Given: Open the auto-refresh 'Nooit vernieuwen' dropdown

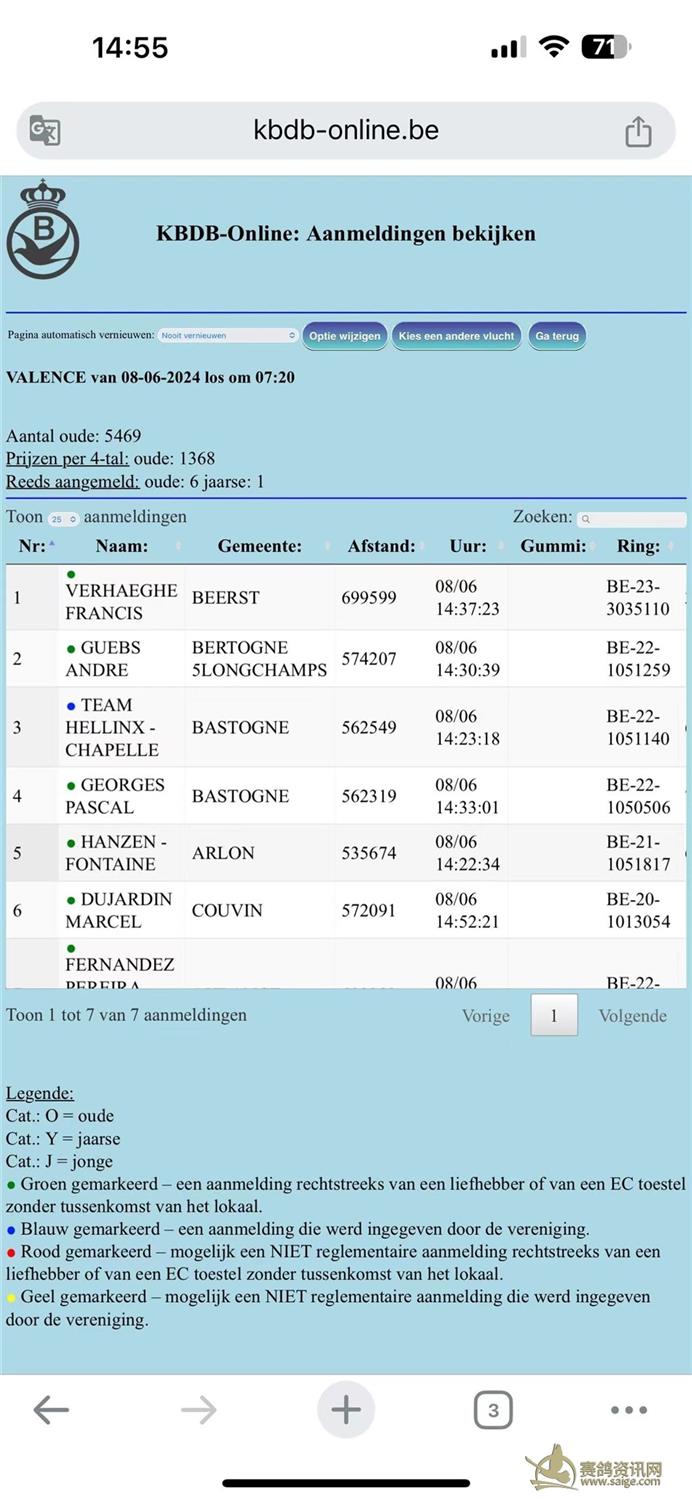Looking at the screenshot, I should [228, 336].
